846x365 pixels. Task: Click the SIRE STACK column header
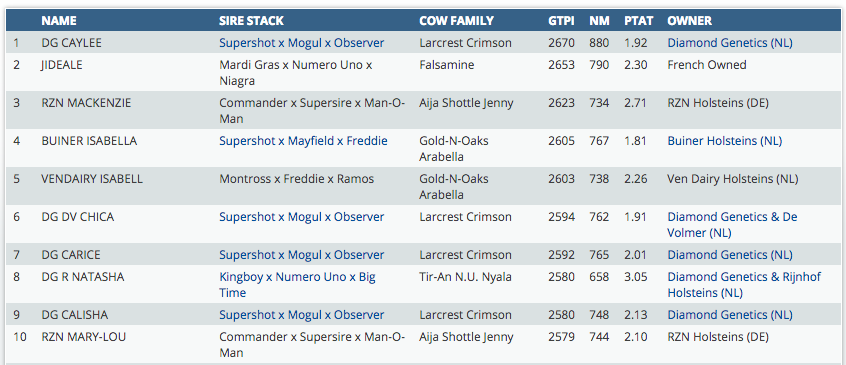click(251, 21)
